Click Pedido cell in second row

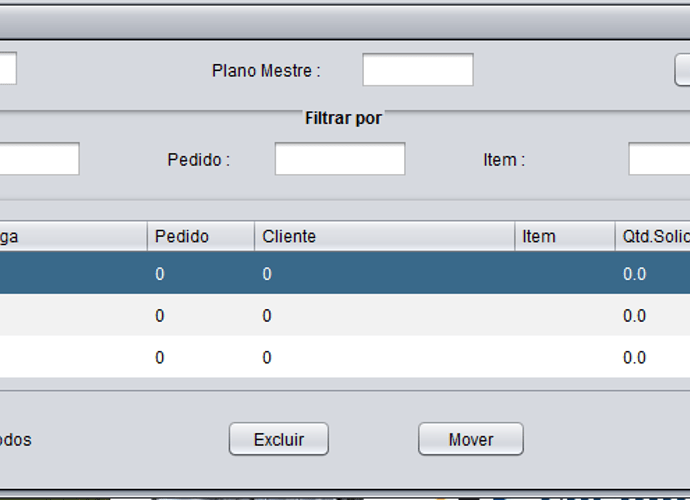201,315
